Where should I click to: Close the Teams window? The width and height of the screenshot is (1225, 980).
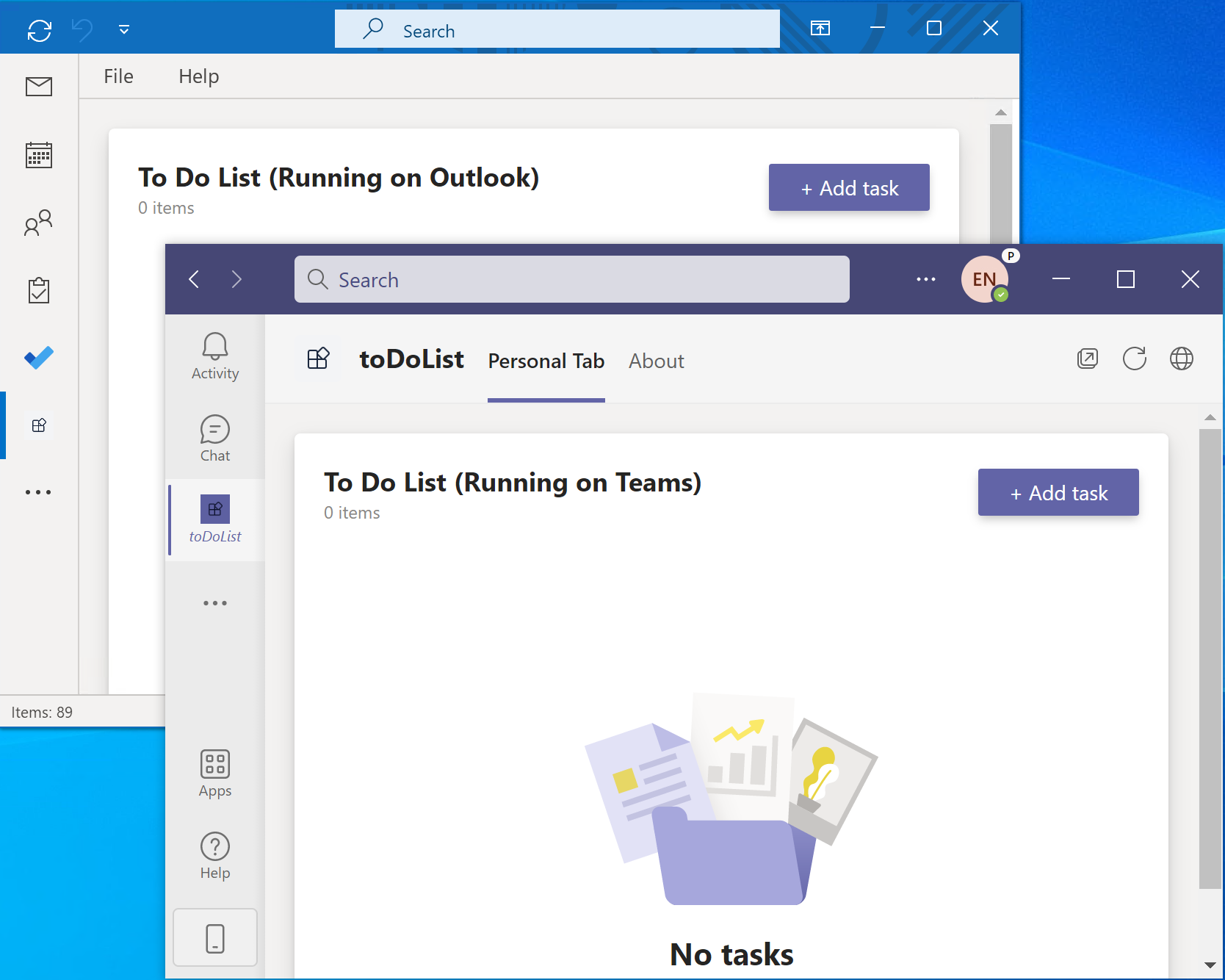tap(1190, 279)
